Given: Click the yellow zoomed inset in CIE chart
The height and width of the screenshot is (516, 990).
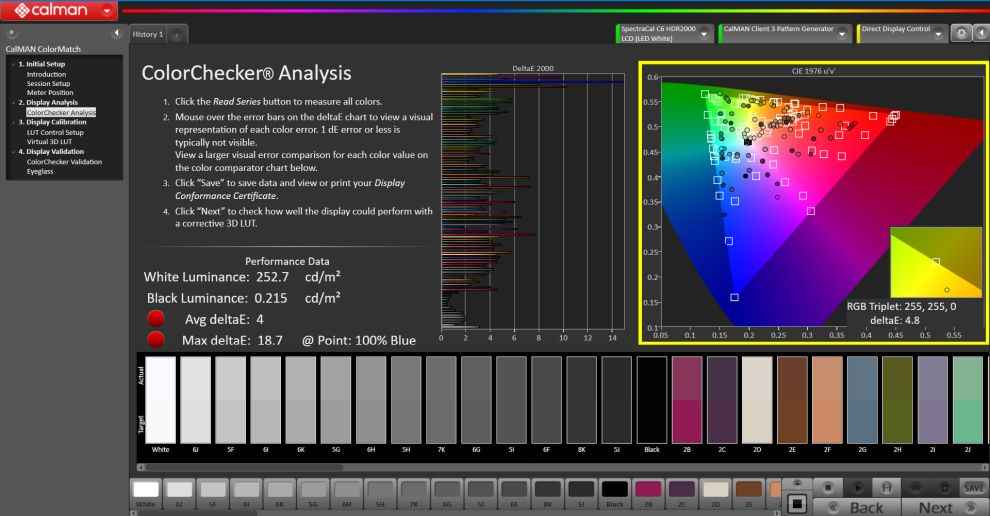Looking at the screenshot, I should pos(936,262).
